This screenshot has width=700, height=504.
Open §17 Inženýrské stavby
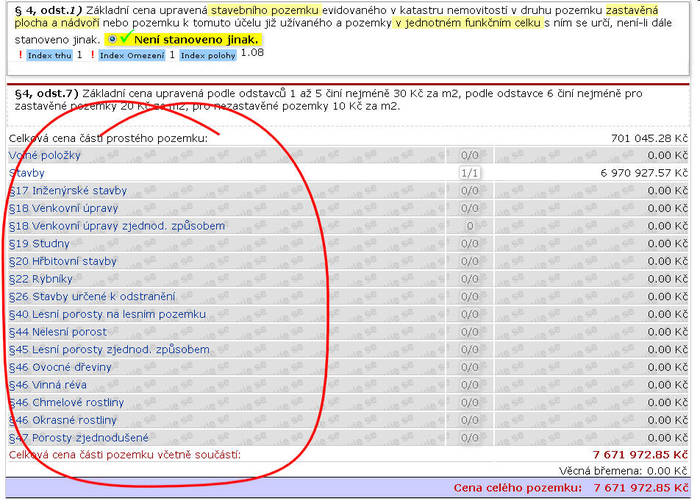pos(68,190)
